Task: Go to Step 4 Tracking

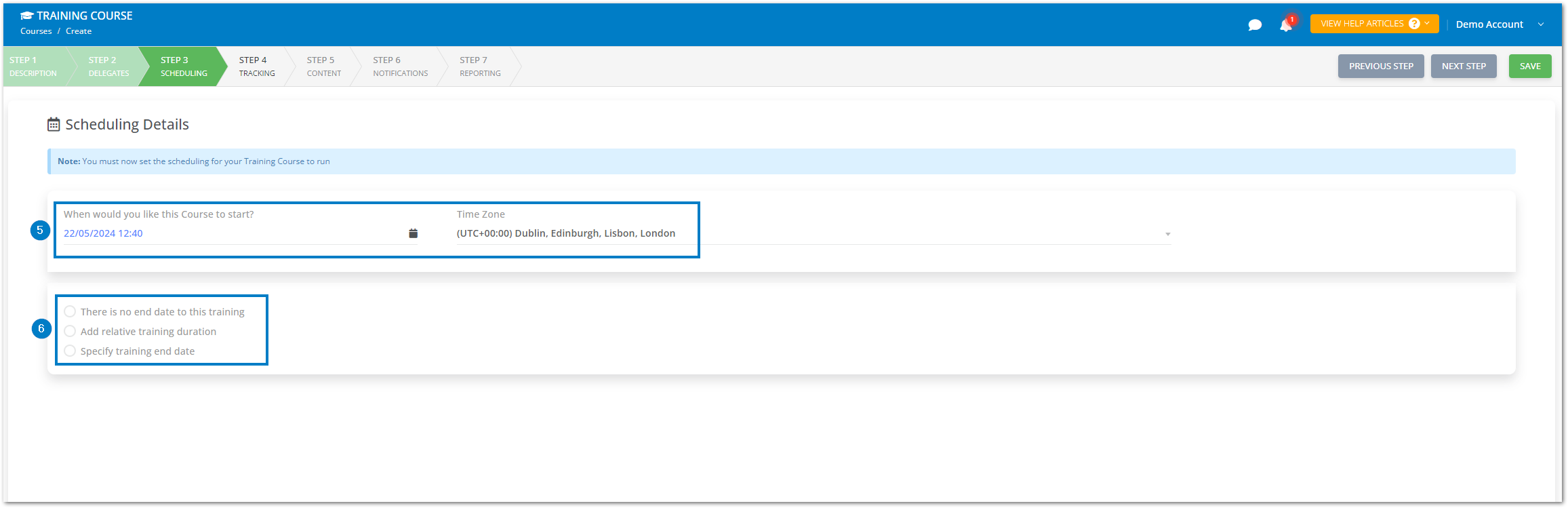Action: pyautogui.click(x=257, y=66)
